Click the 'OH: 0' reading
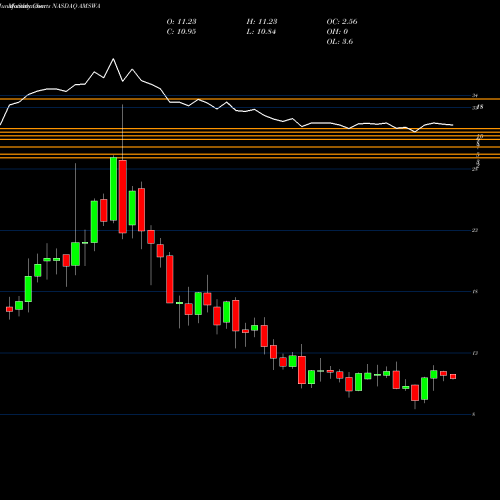Viewport: 500px width, 500px height. click(337, 32)
